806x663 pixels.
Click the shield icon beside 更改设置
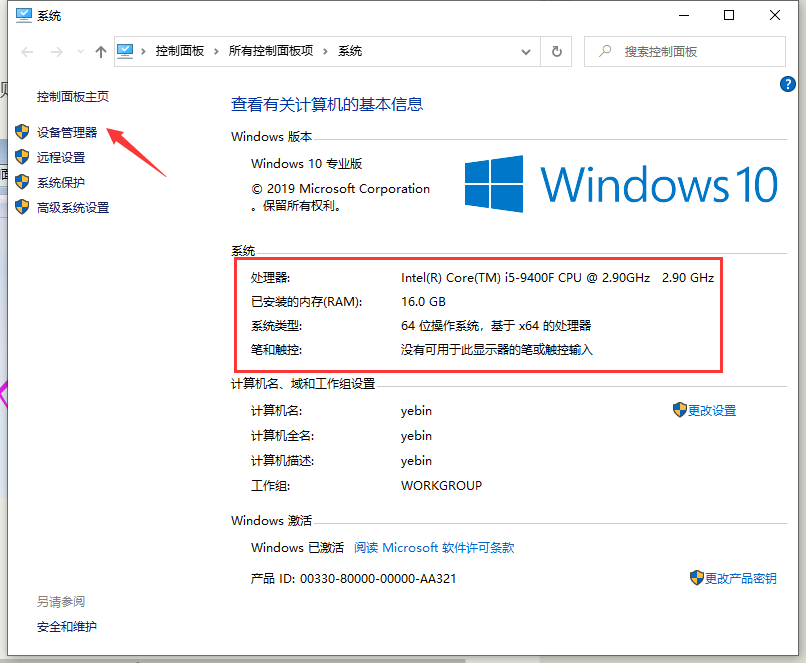(680, 410)
